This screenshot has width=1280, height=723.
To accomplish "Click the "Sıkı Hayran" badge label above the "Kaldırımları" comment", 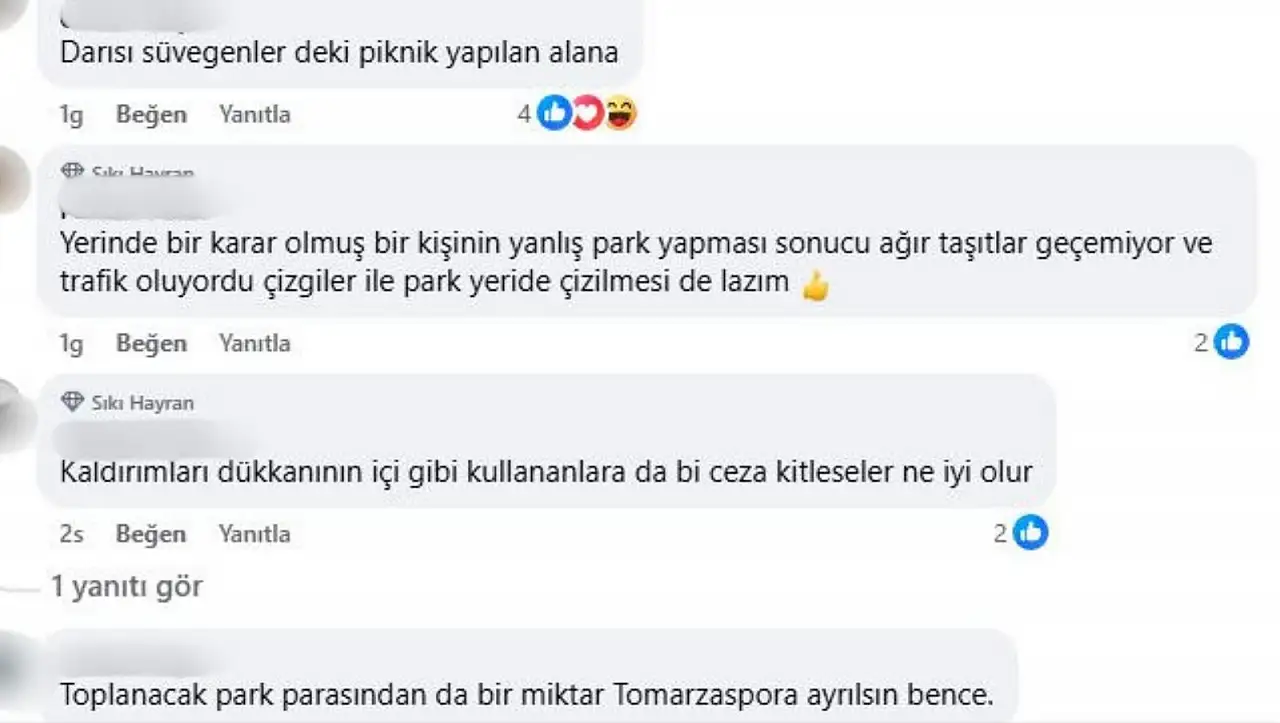I will point(143,403).
